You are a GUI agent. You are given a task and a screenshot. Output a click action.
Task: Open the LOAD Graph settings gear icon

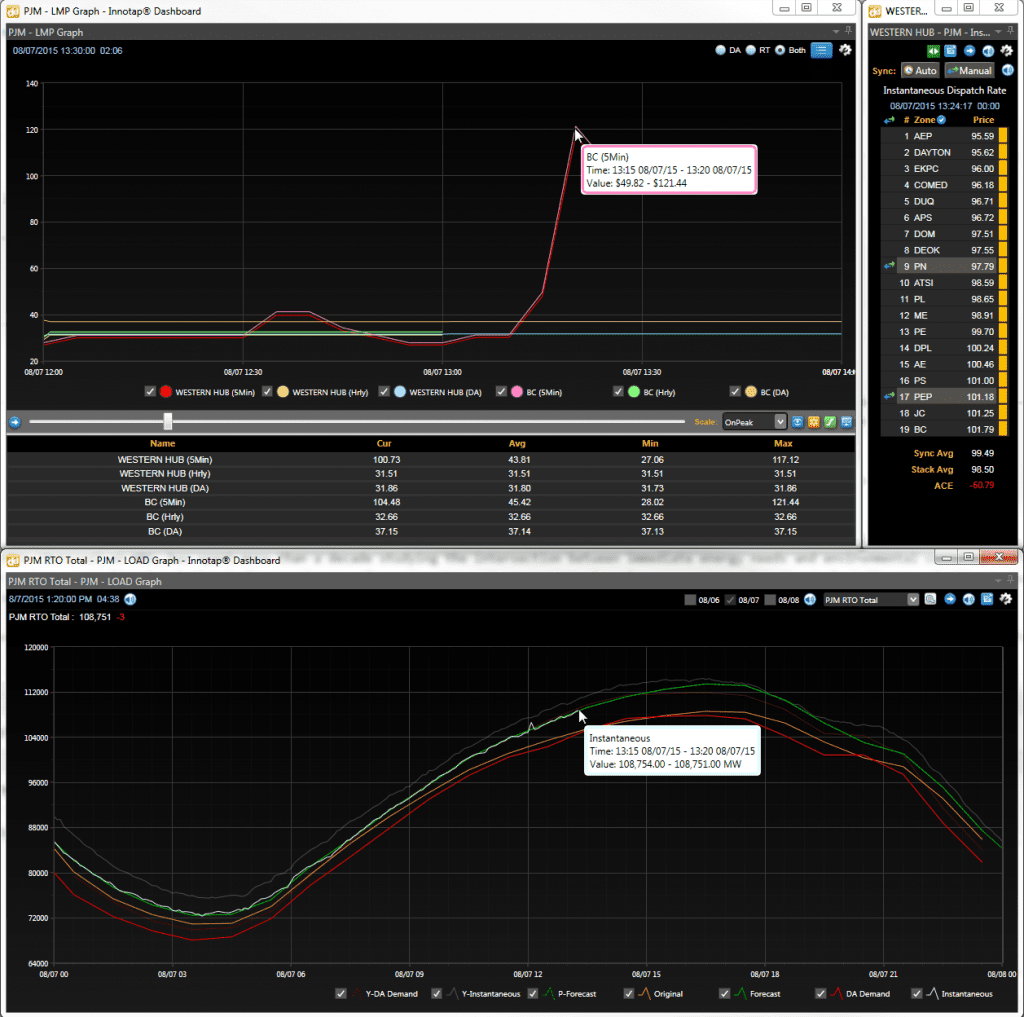point(1006,599)
